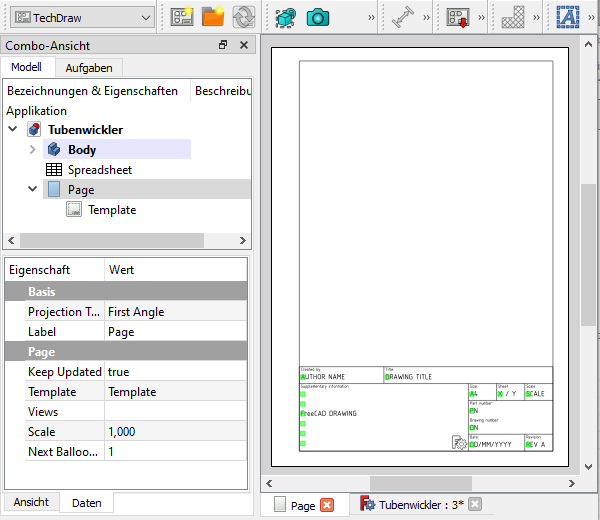Collapse the Tubenwickler document node
The height and width of the screenshot is (520, 600).
[x=13, y=130]
